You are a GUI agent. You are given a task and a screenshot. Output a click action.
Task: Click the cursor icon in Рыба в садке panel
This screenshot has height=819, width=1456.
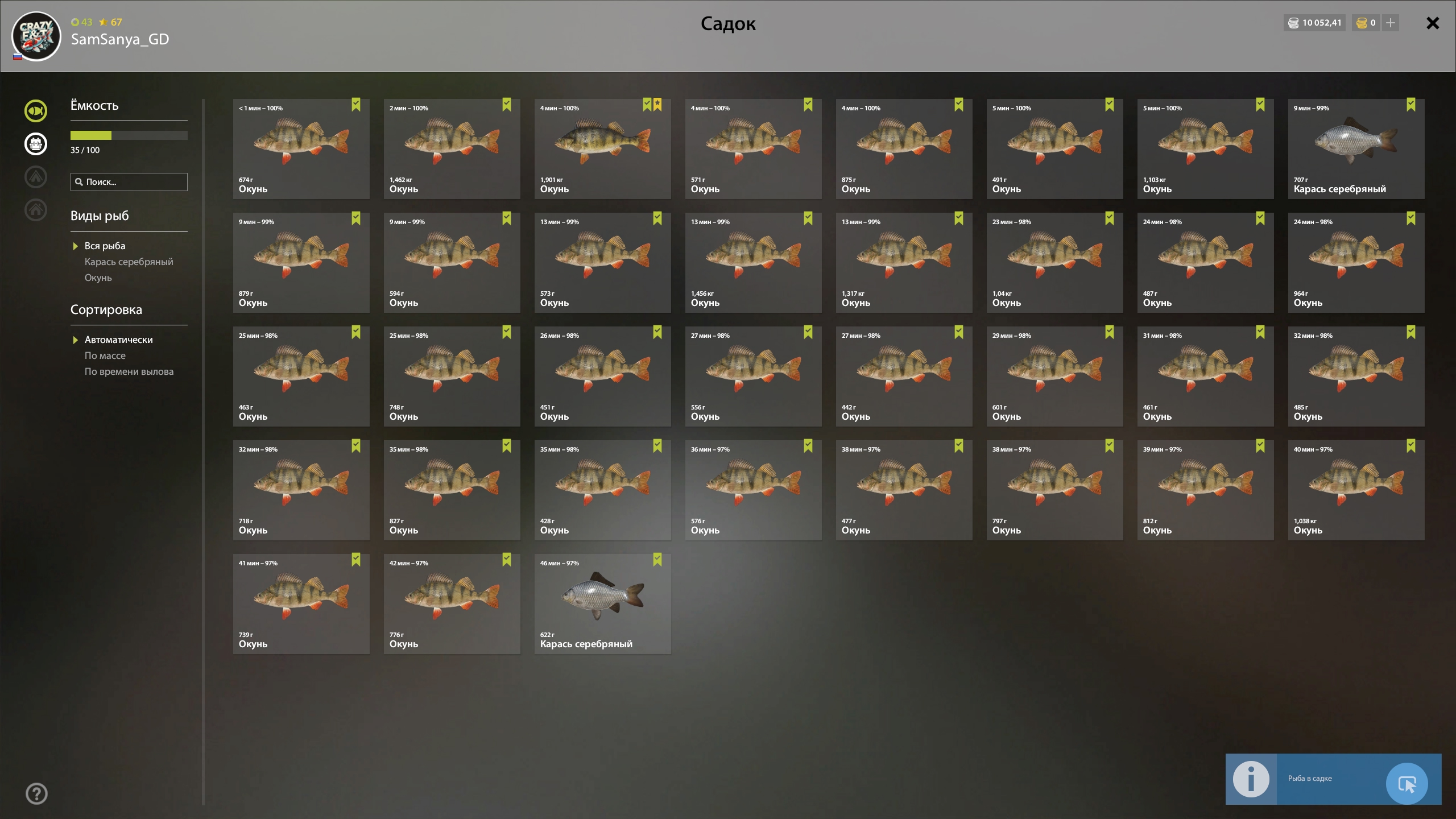click(1407, 784)
